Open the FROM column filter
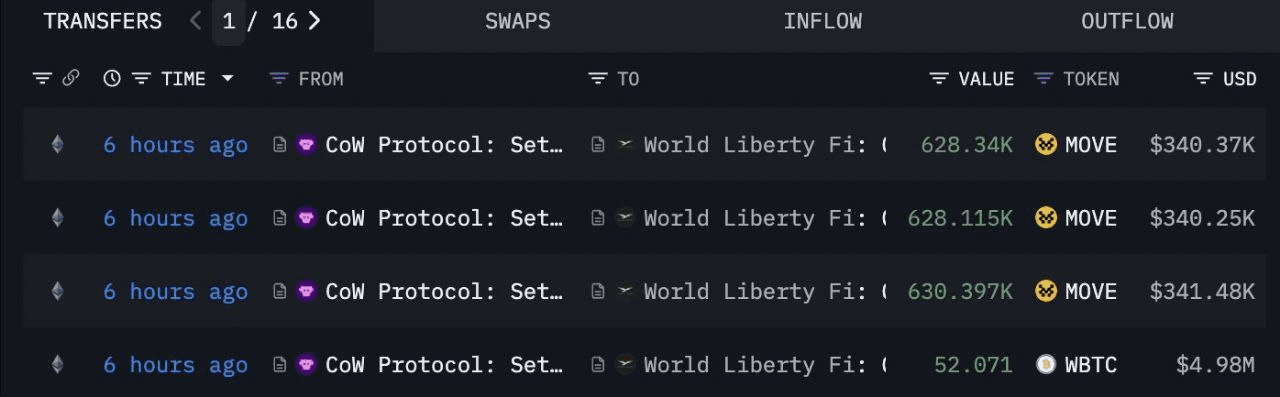 pyautogui.click(x=279, y=78)
